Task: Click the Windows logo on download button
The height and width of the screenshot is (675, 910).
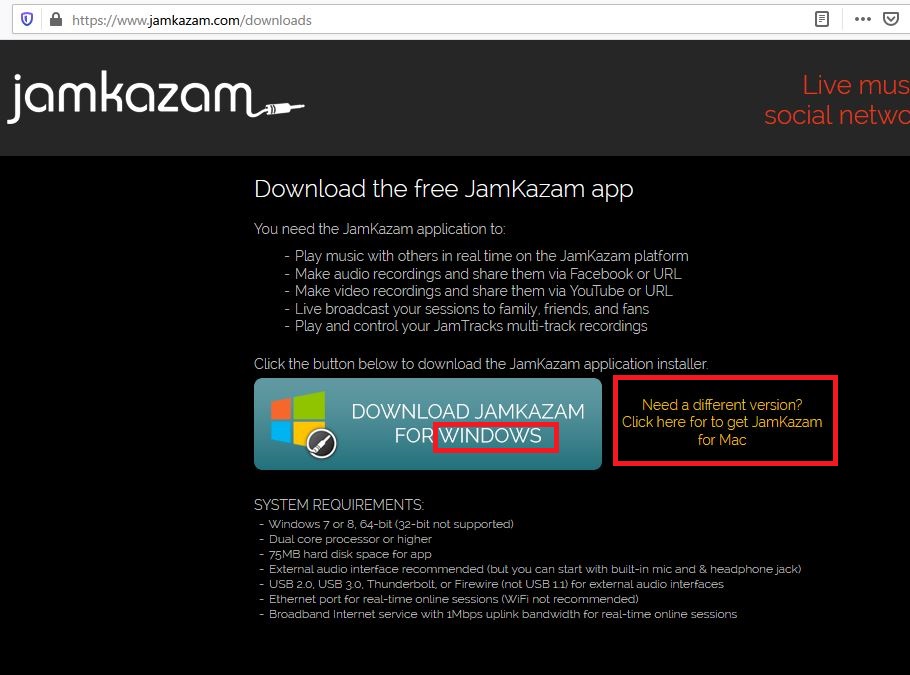Action: pos(298,417)
